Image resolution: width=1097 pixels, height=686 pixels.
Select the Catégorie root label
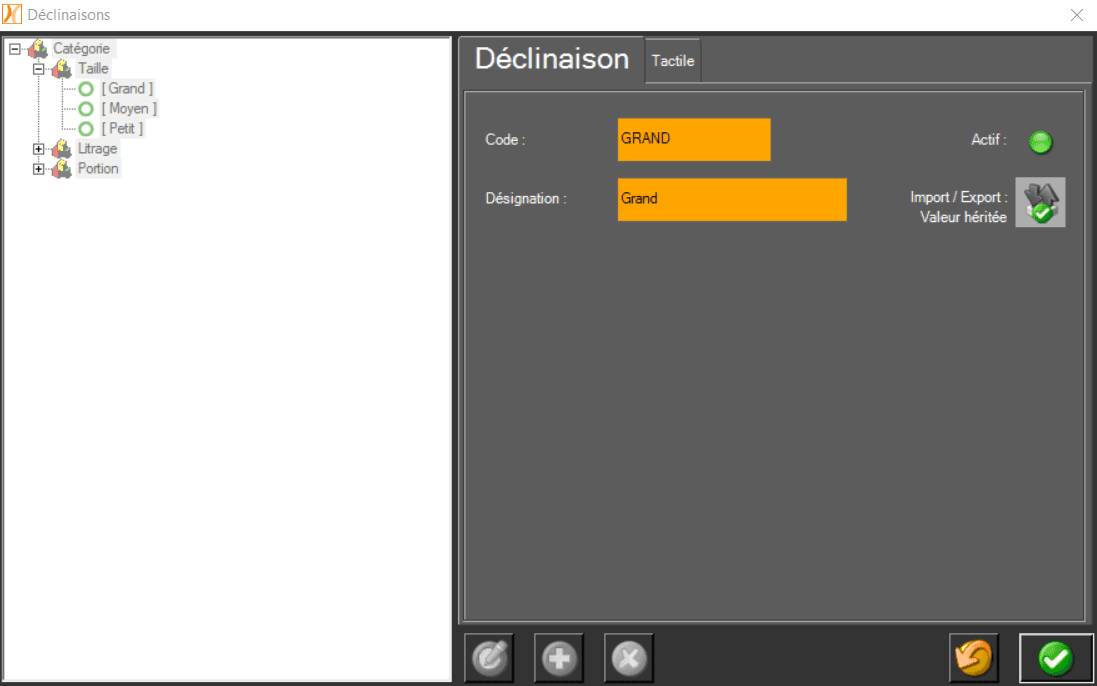[x=81, y=49]
